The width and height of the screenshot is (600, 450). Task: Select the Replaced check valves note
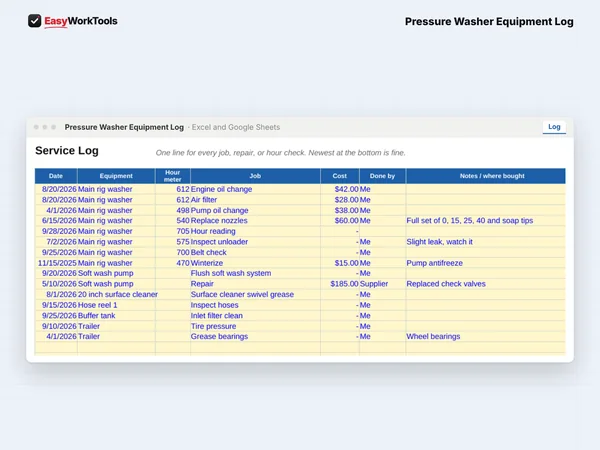(x=486, y=284)
